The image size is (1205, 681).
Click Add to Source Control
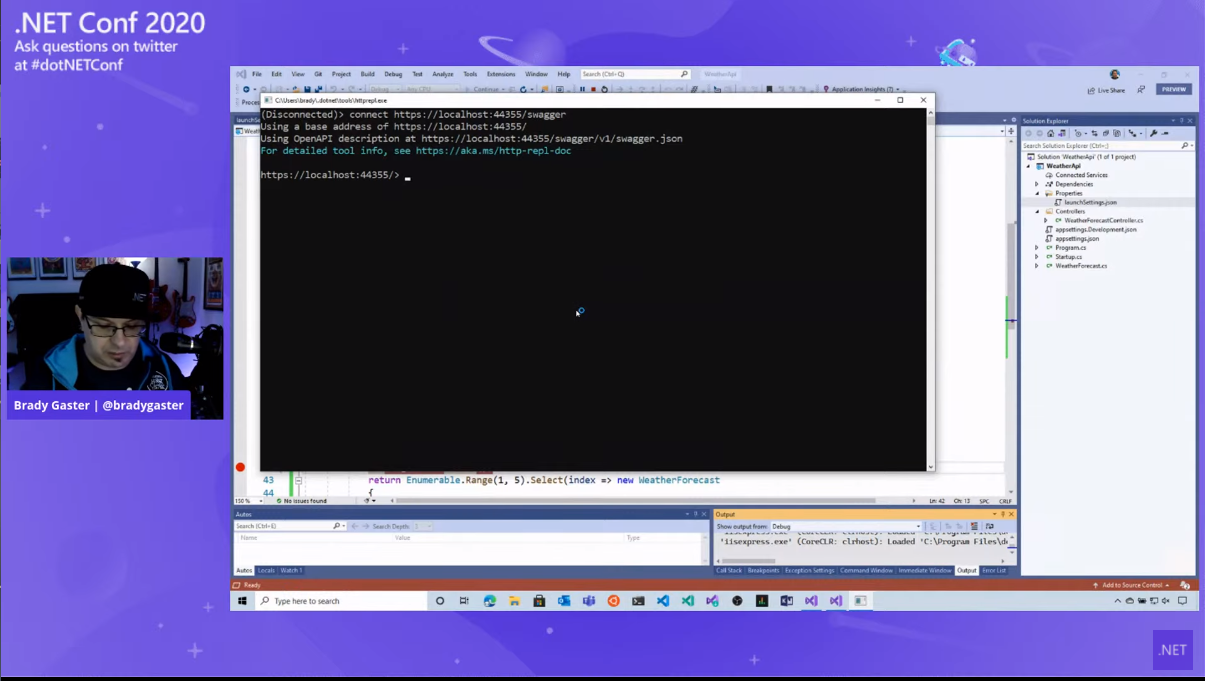point(1134,585)
